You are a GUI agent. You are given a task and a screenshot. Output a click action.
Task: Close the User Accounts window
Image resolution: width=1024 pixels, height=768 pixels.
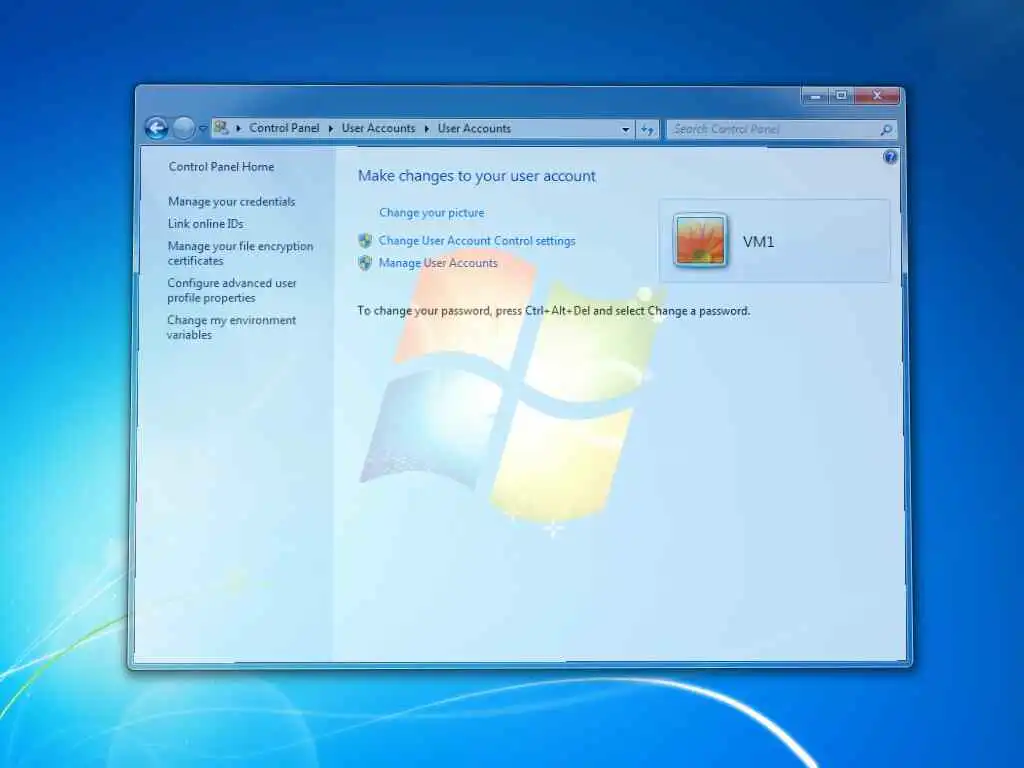point(877,96)
